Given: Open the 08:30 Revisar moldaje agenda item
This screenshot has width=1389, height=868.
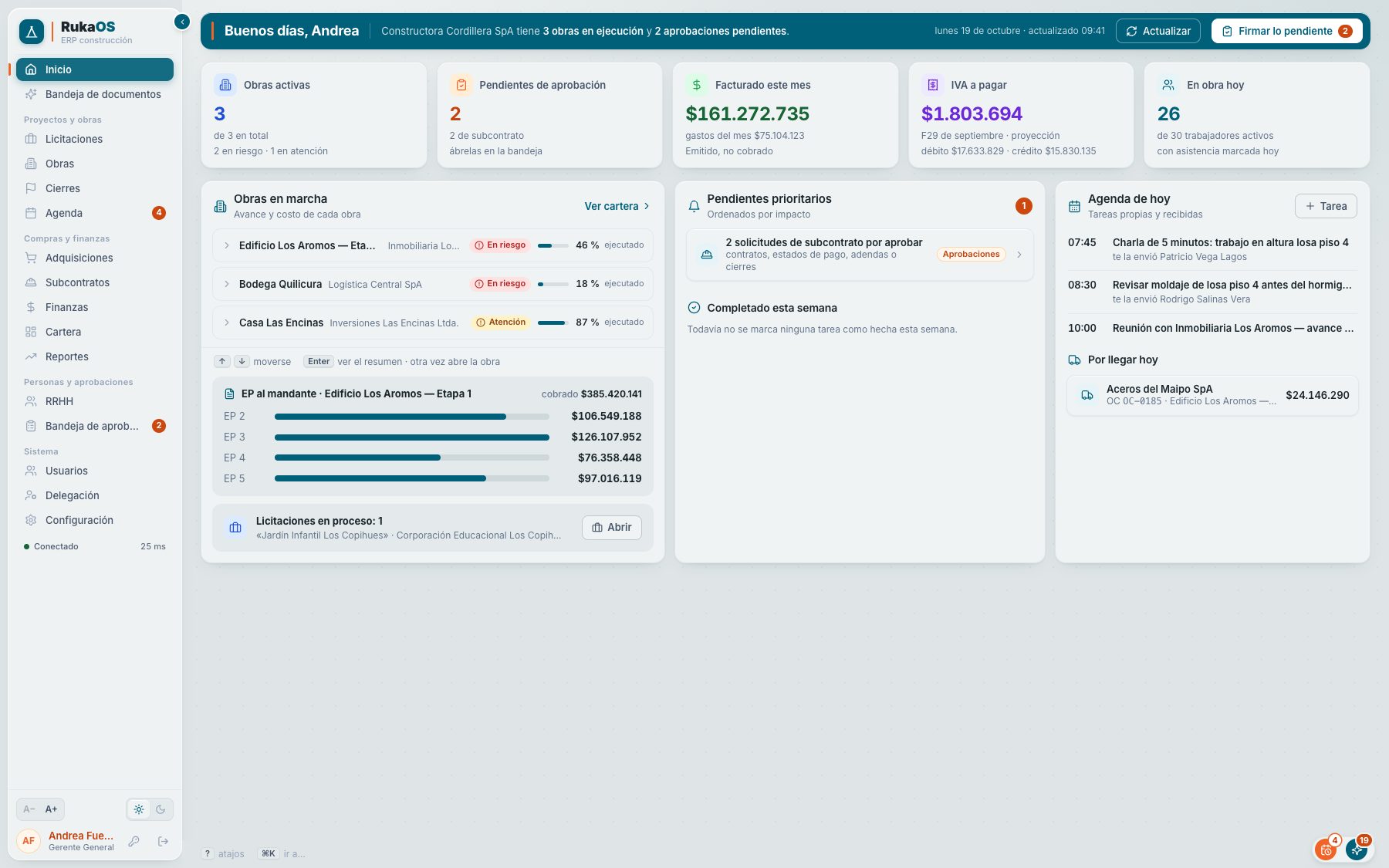Looking at the screenshot, I should click(x=1212, y=292).
